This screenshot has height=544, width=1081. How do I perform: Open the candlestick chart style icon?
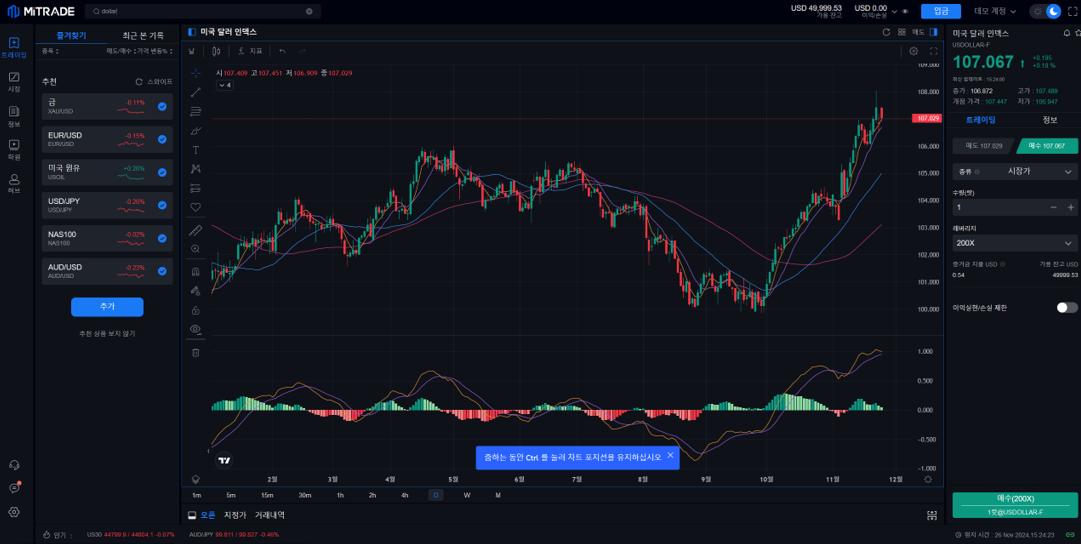point(192,51)
